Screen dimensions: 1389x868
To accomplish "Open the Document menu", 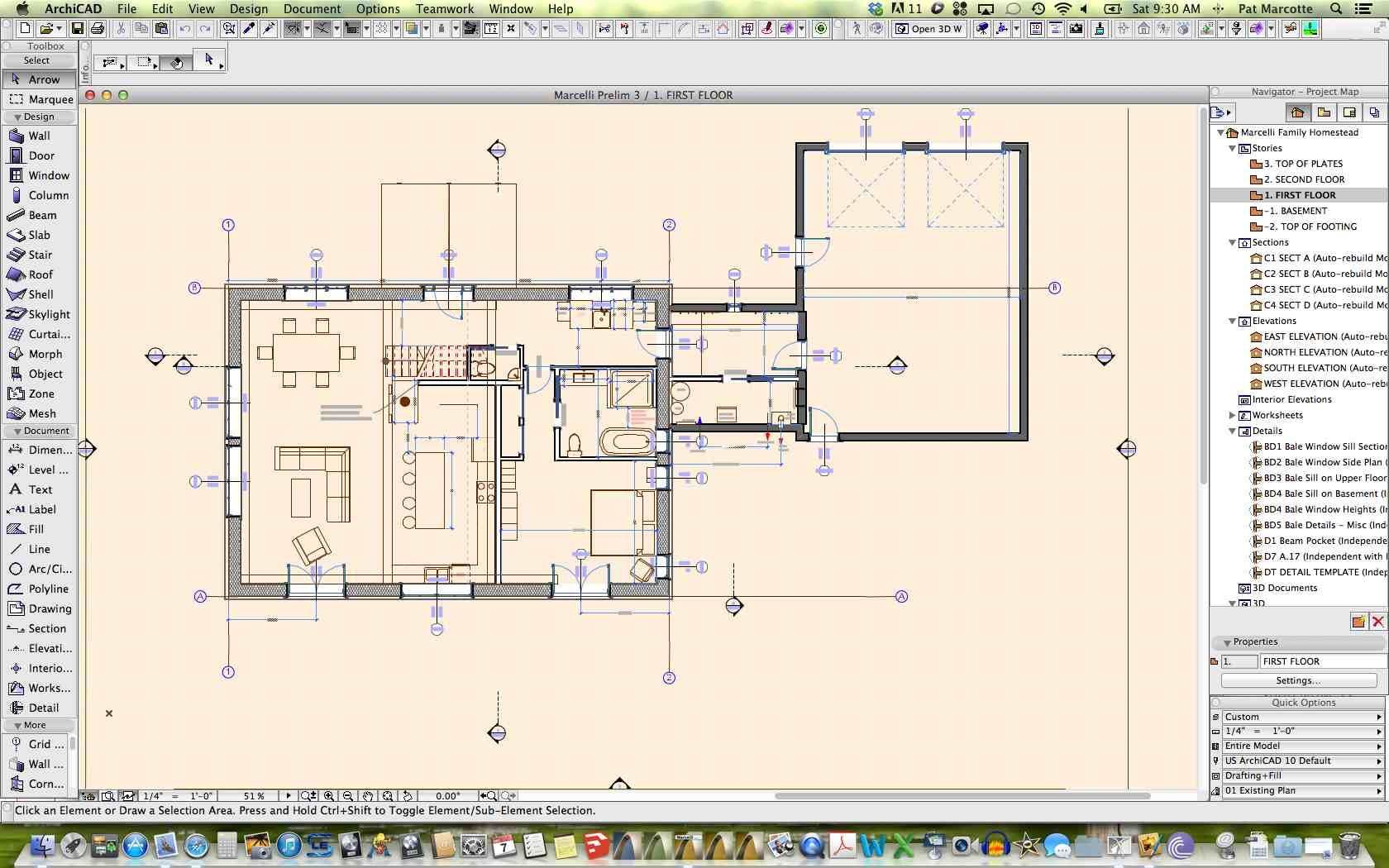I will (x=312, y=8).
